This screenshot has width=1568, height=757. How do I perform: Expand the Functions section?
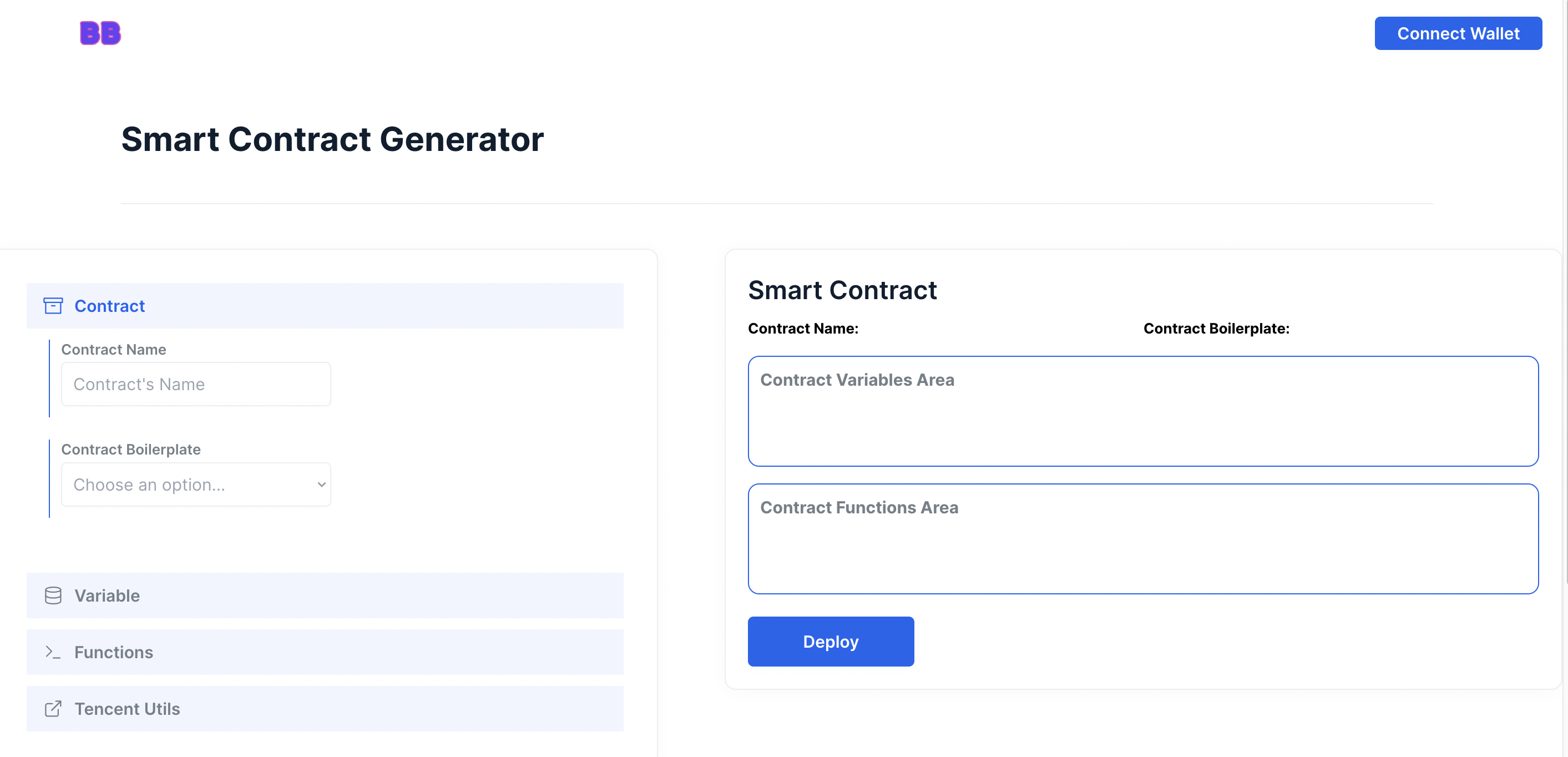coord(325,652)
